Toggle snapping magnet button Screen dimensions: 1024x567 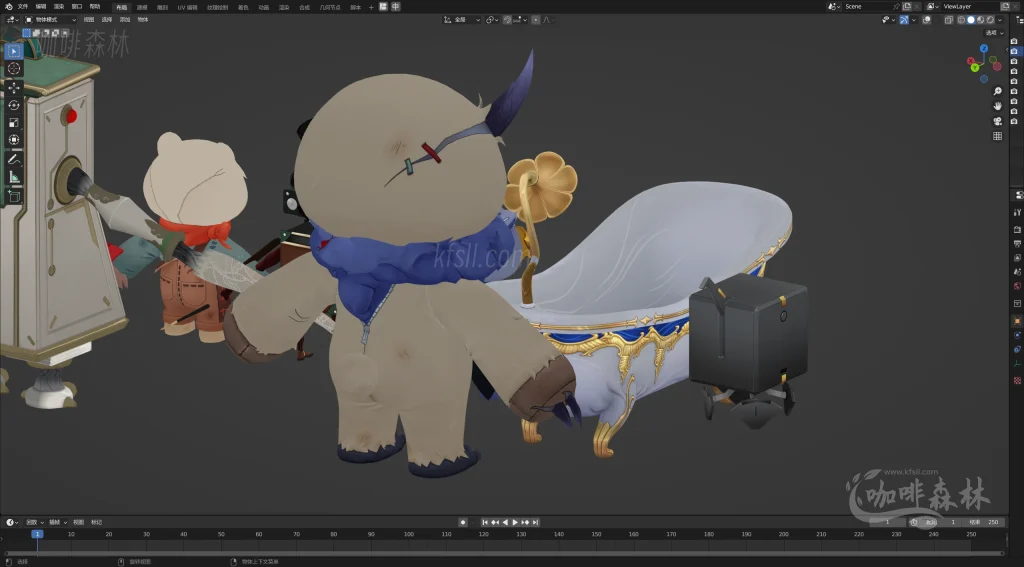[507, 20]
